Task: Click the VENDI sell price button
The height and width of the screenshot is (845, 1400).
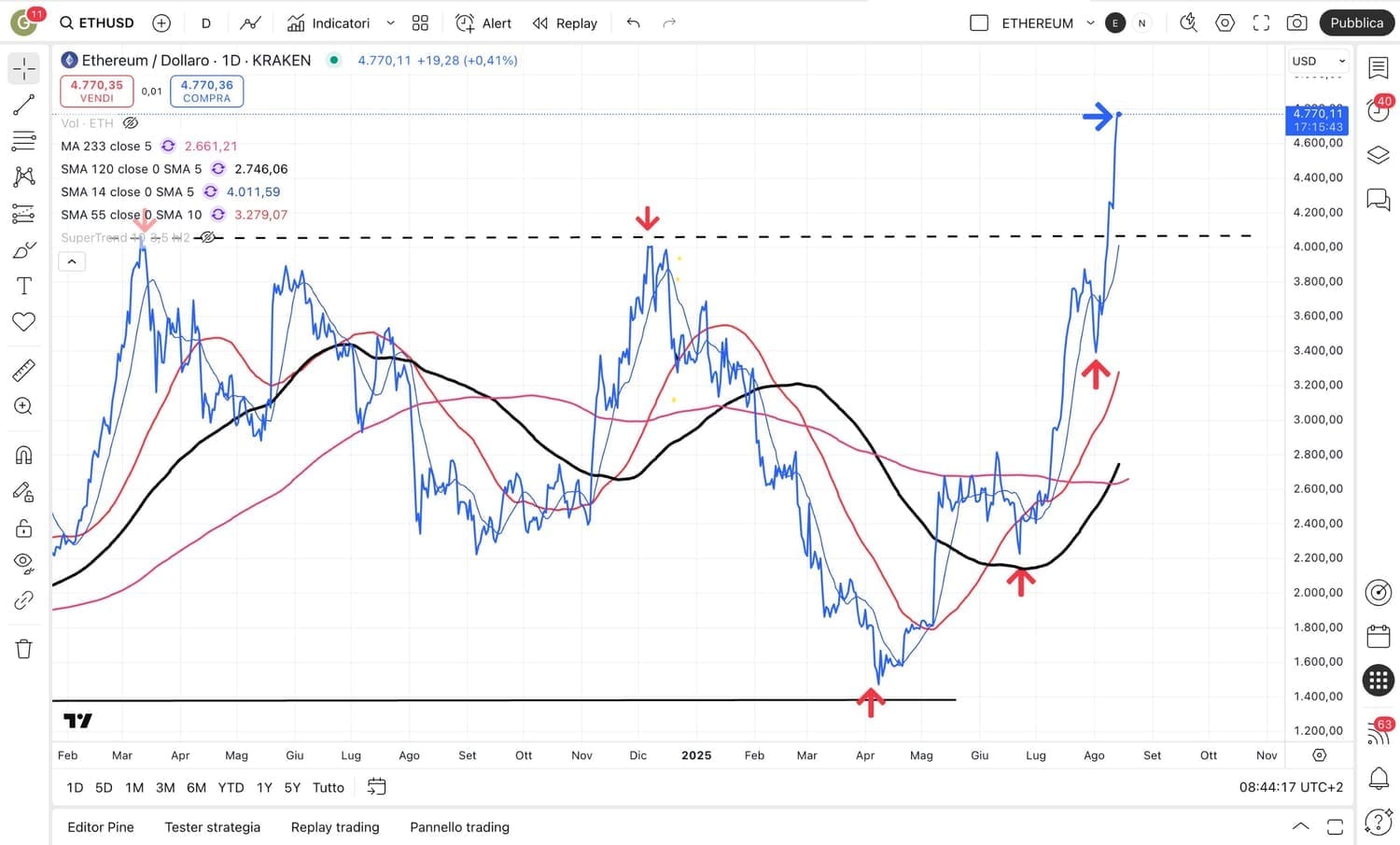Action: point(97,91)
